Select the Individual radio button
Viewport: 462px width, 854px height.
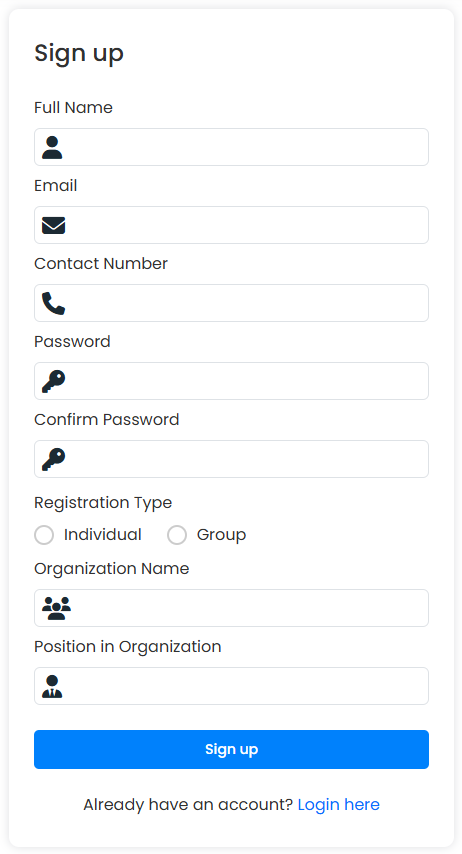pos(44,535)
